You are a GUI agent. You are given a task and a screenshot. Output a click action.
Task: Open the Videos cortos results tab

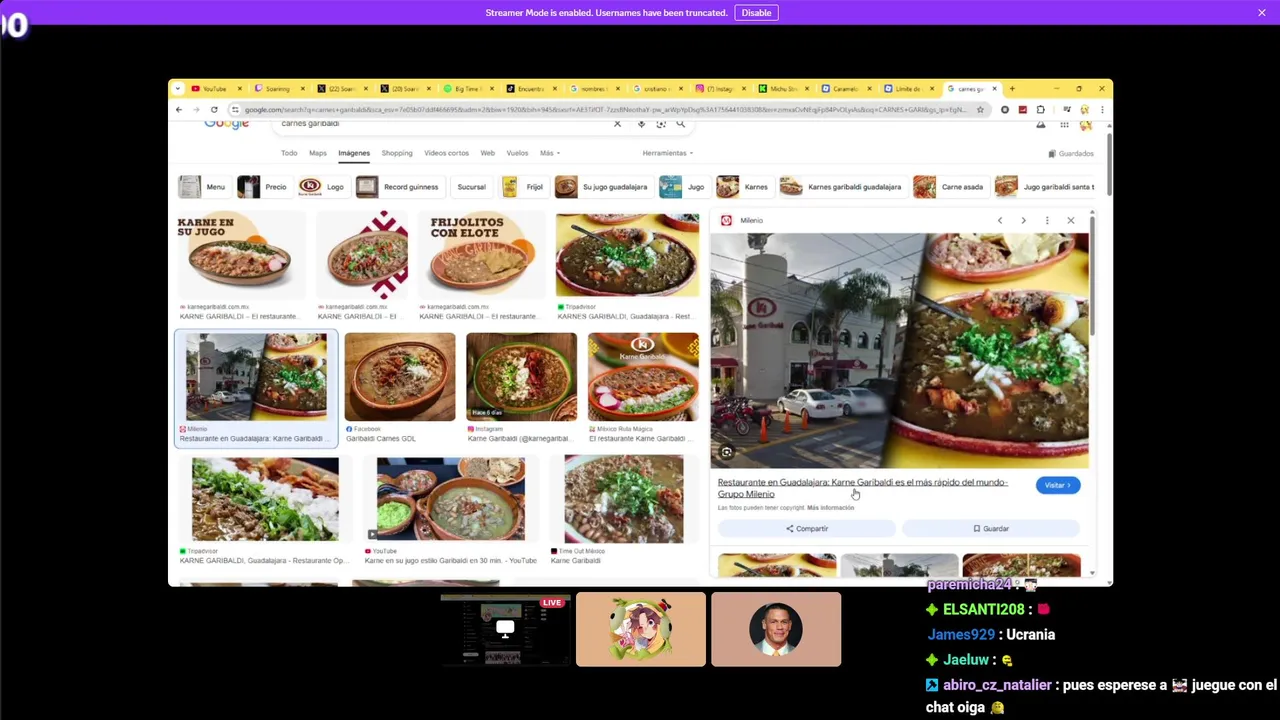tap(446, 153)
